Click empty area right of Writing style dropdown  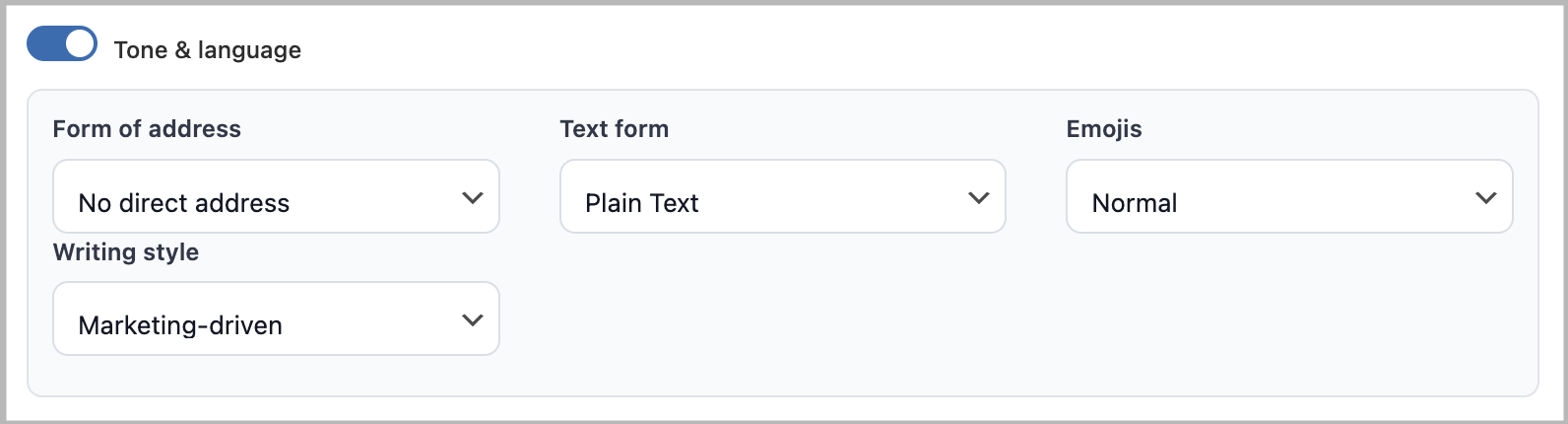tap(886, 319)
